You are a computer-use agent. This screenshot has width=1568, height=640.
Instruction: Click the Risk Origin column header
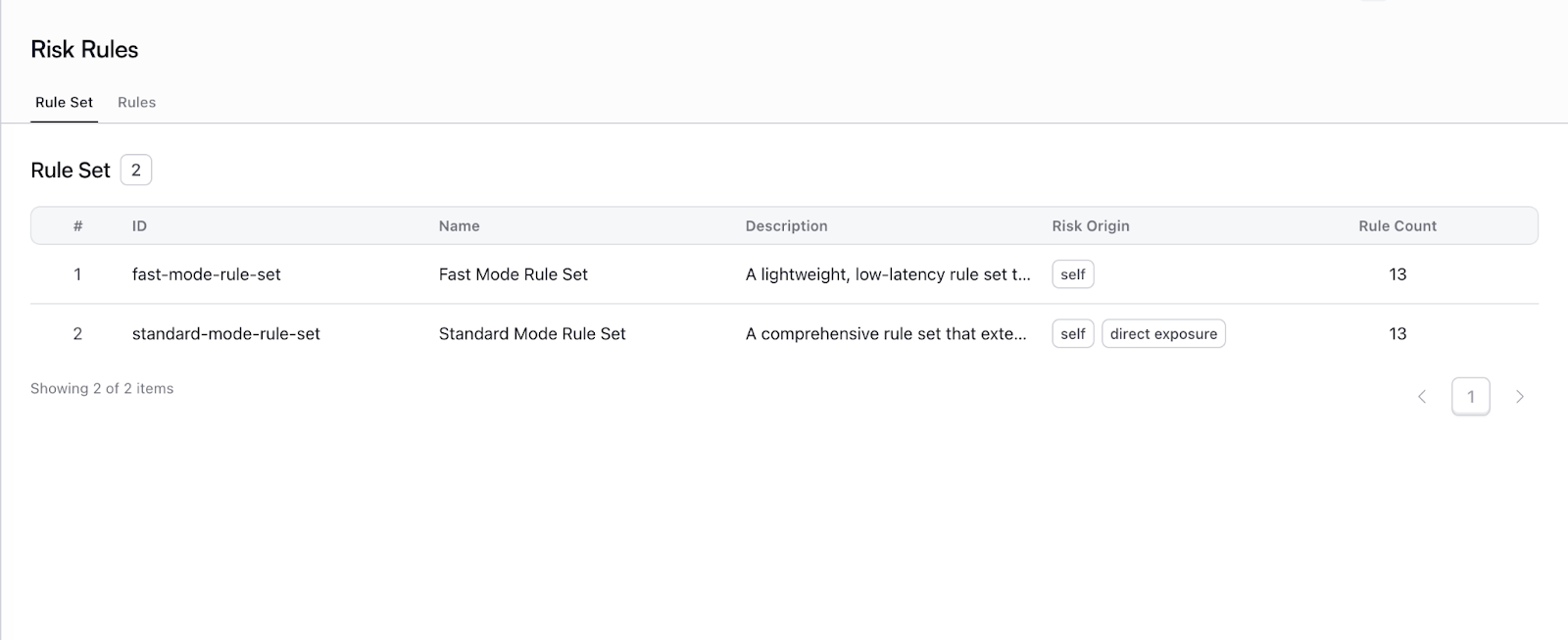1090,225
